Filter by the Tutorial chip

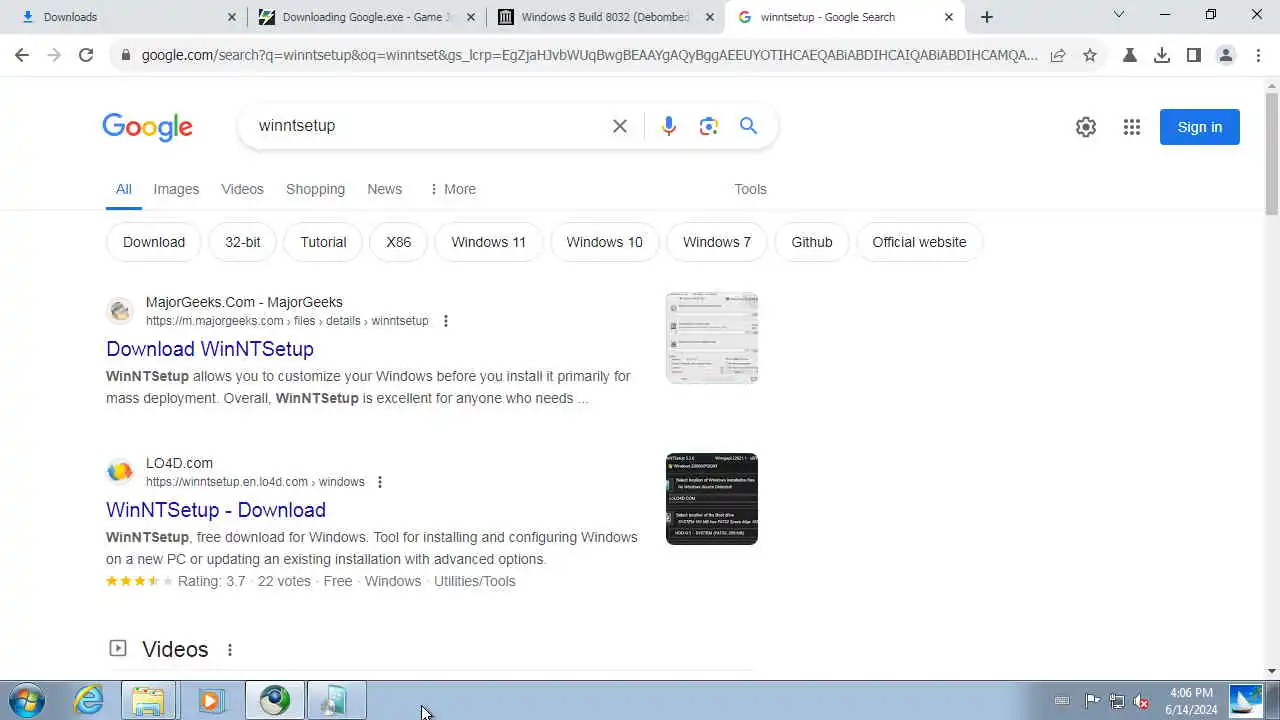(323, 242)
